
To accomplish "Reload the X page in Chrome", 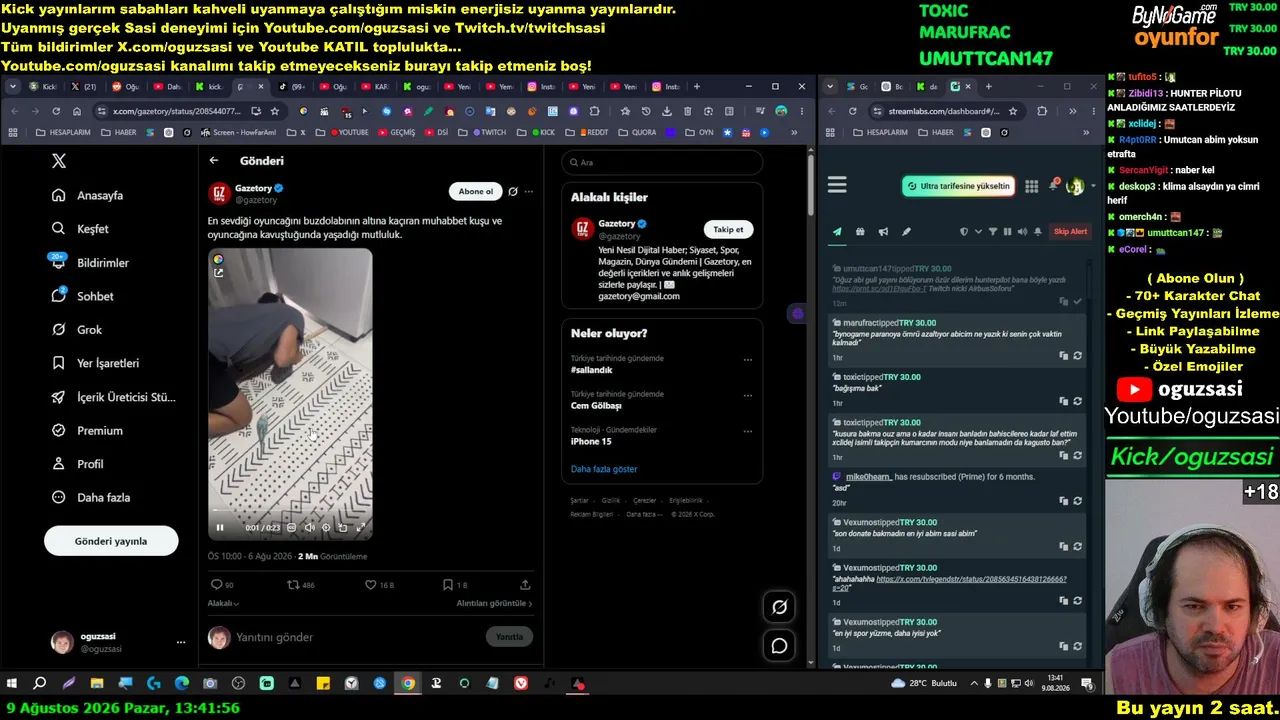I will pos(56,111).
